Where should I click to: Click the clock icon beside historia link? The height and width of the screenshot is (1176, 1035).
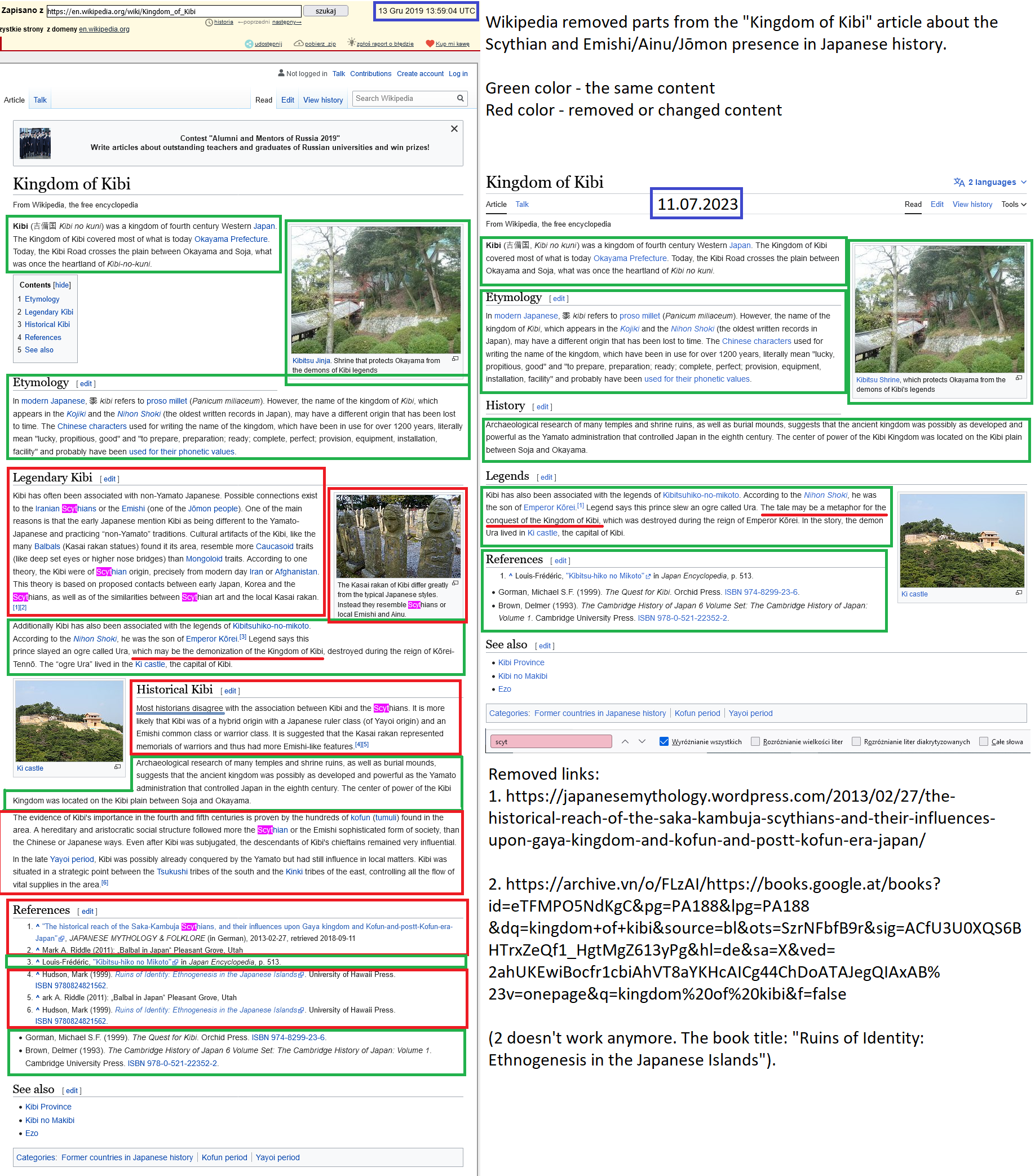[x=209, y=23]
